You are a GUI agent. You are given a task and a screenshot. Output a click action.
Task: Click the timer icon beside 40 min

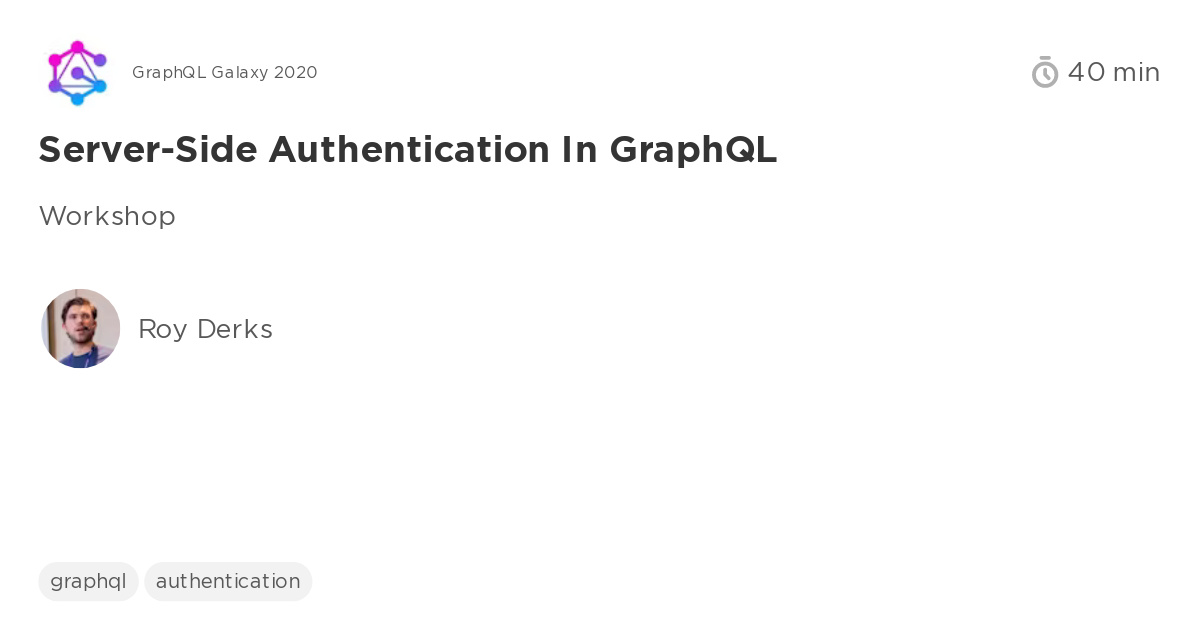(1045, 72)
